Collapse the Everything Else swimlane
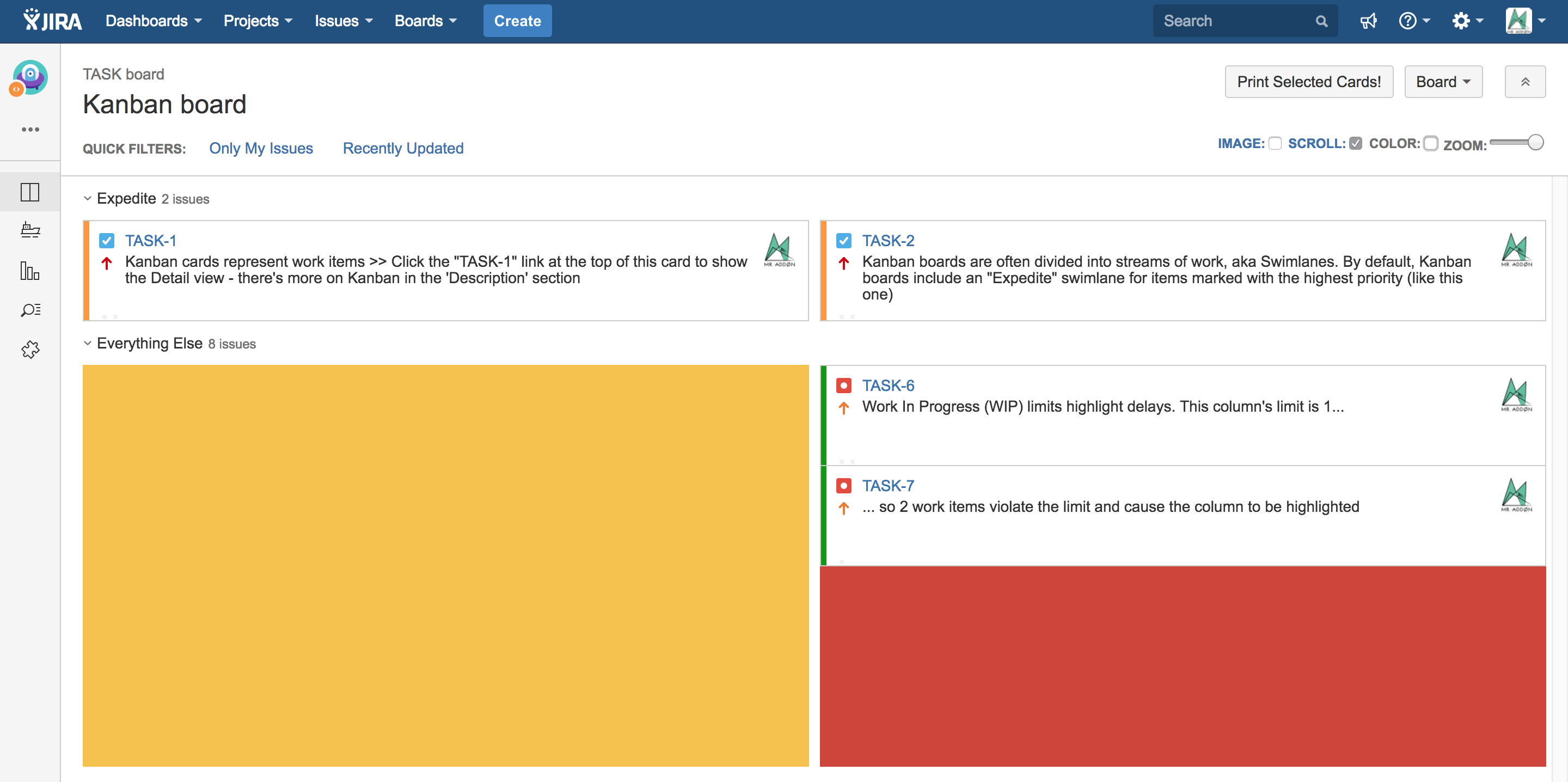1568x782 pixels. pyautogui.click(x=88, y=344)
